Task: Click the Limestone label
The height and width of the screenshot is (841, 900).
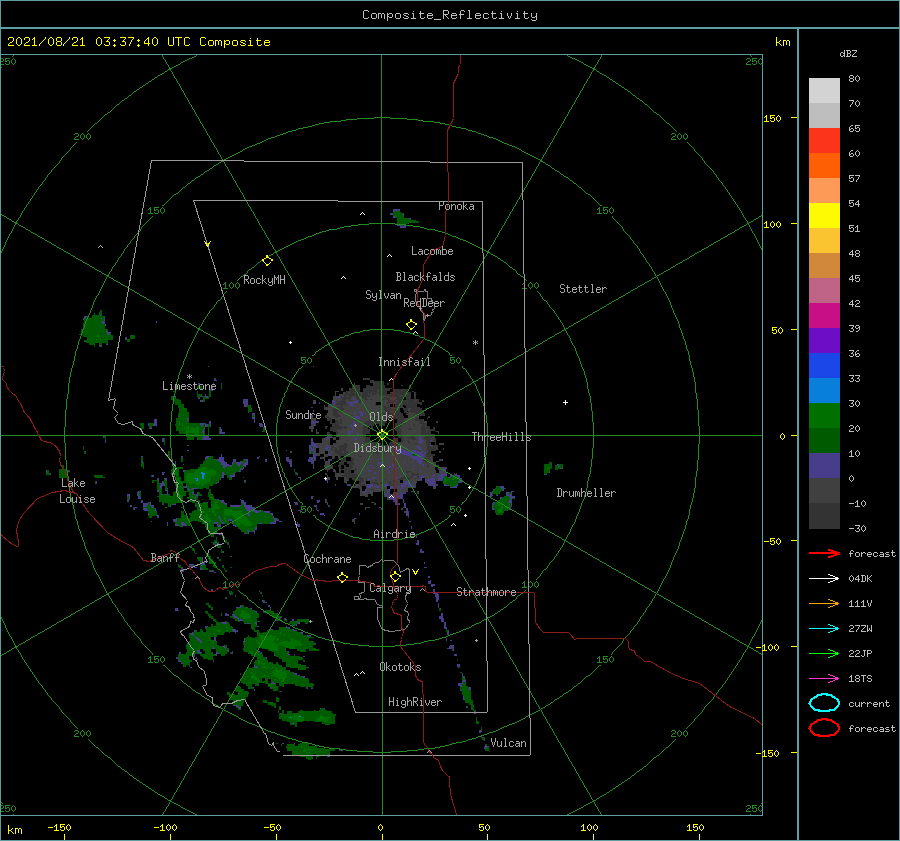Action: pyautogui.click(x=189, y=386)
